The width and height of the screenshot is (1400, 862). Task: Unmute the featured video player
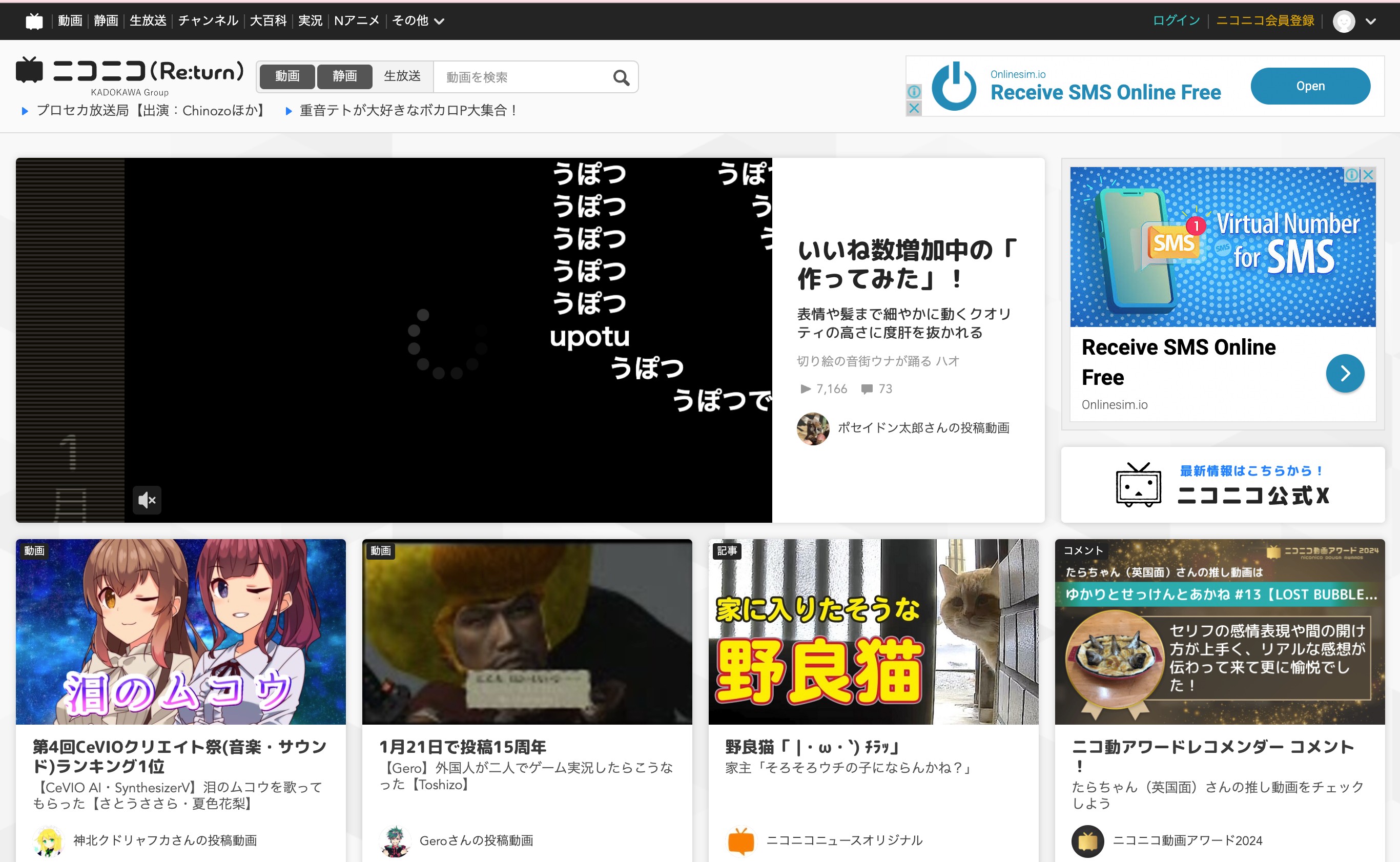coord(147,500)
